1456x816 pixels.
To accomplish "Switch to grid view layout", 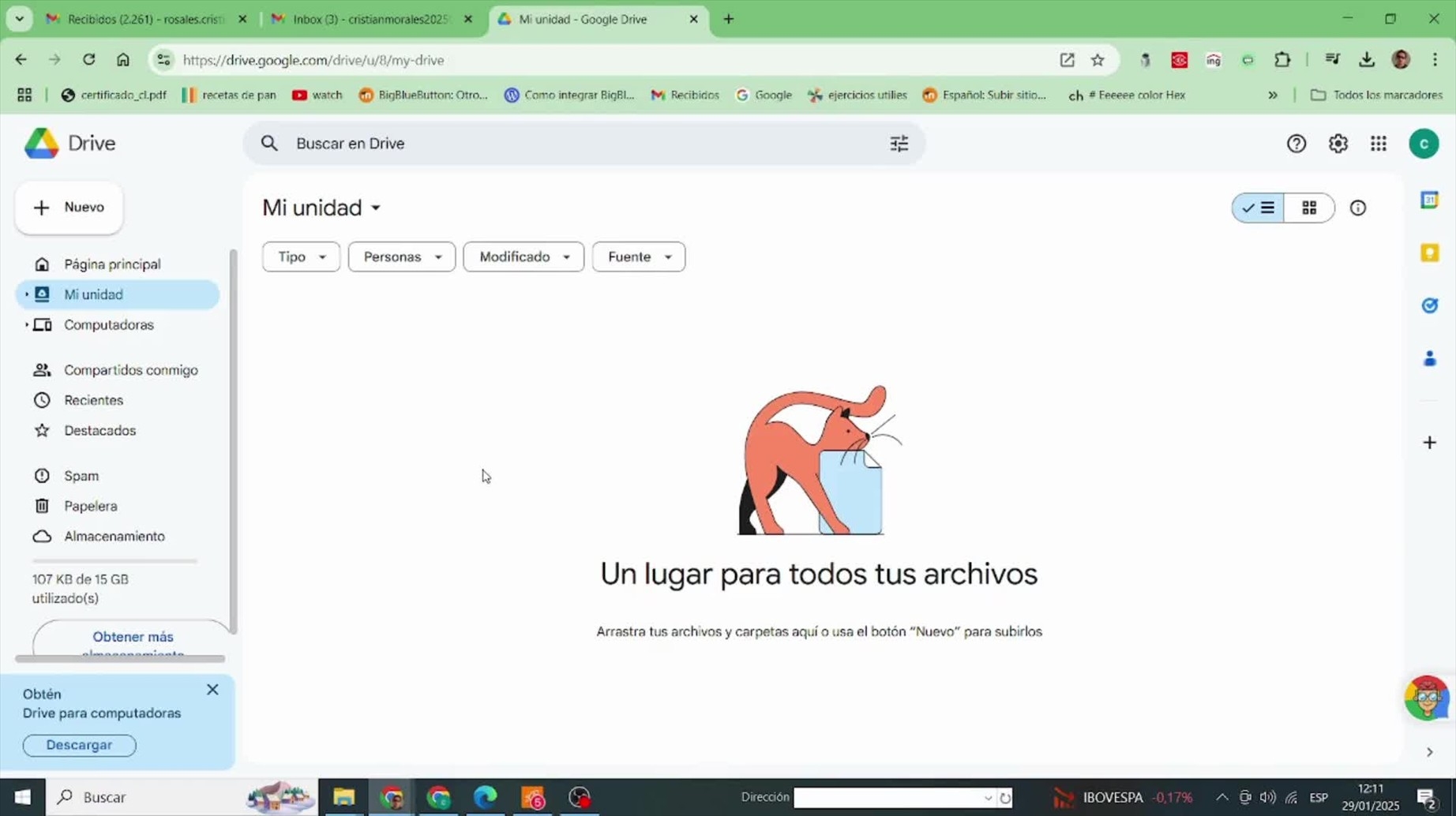I will point(1309,208).
